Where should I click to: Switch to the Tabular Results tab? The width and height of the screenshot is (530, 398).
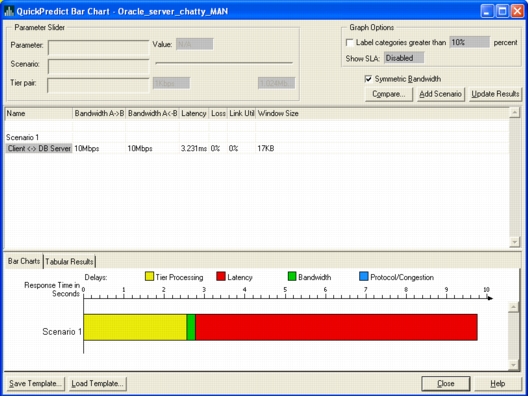[x=69, y=262]
